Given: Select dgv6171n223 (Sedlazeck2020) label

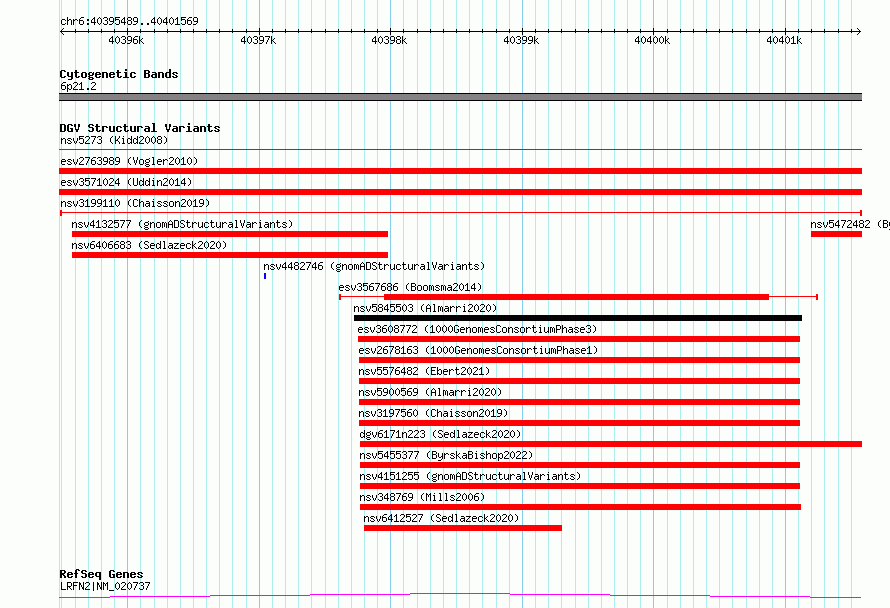Looking at the screenshot, I should tap(440, 434).
